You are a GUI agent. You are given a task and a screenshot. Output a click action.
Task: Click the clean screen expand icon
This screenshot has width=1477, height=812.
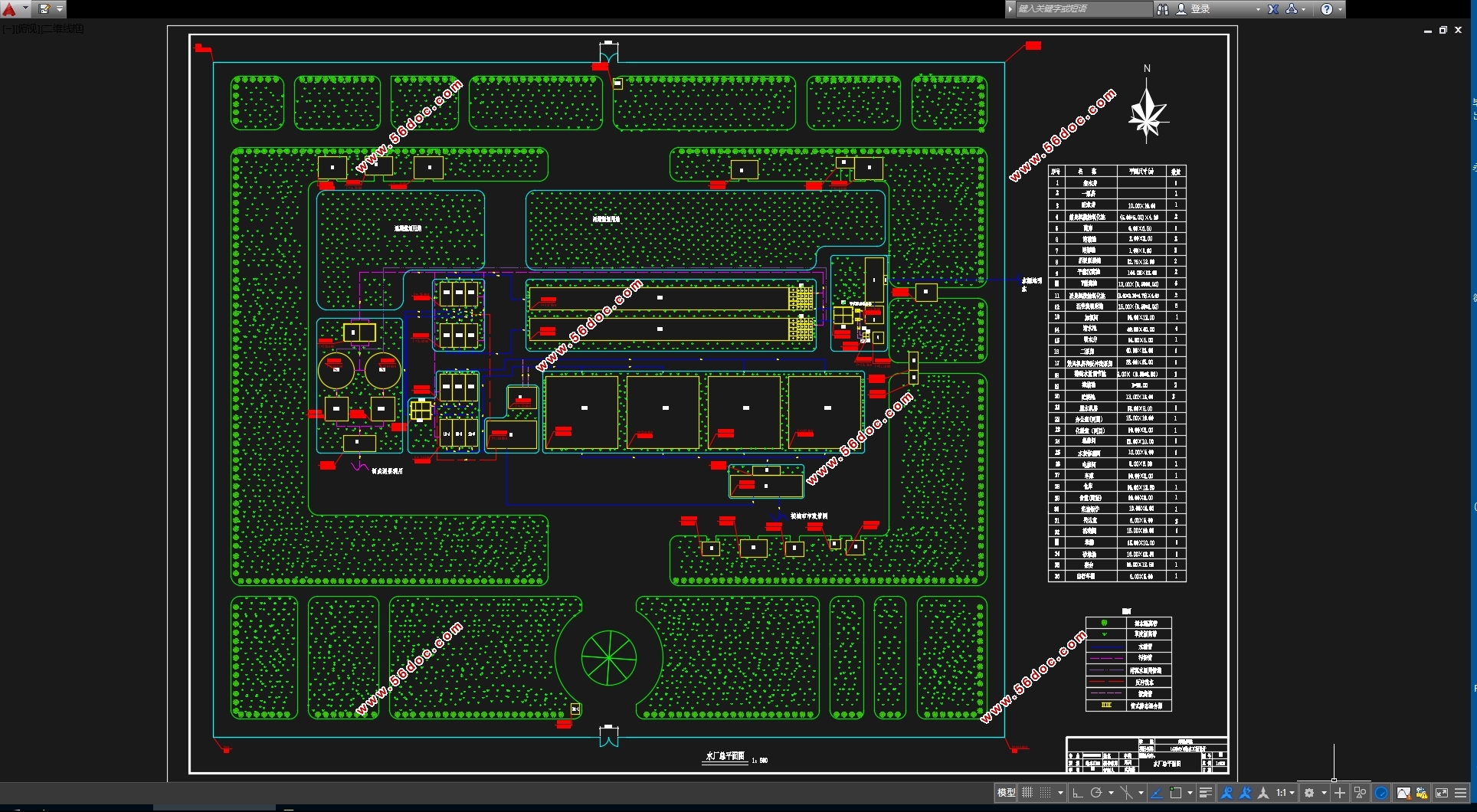tap(1442, 793)
